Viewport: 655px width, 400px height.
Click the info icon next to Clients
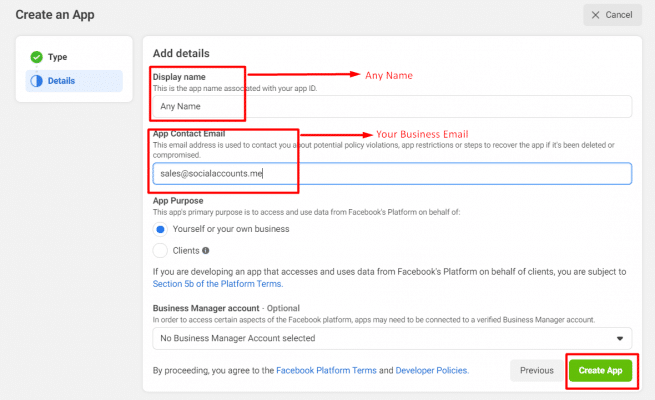[205, 250]
